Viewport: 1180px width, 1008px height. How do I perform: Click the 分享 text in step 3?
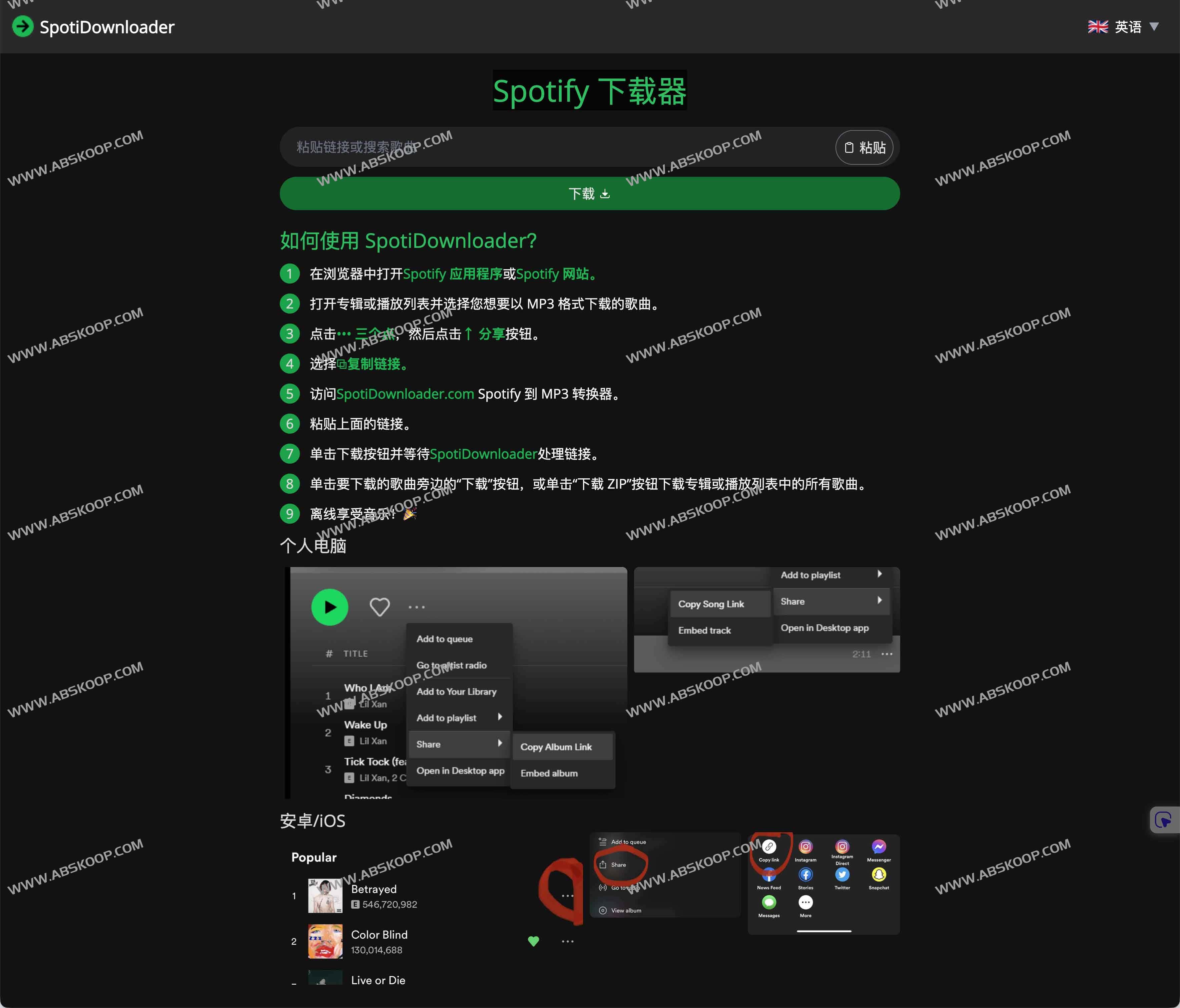tap(492, 334)
